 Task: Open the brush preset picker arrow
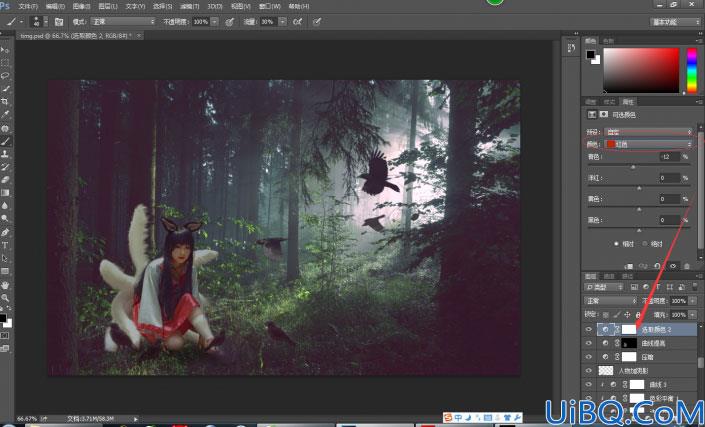coord(45,22)
